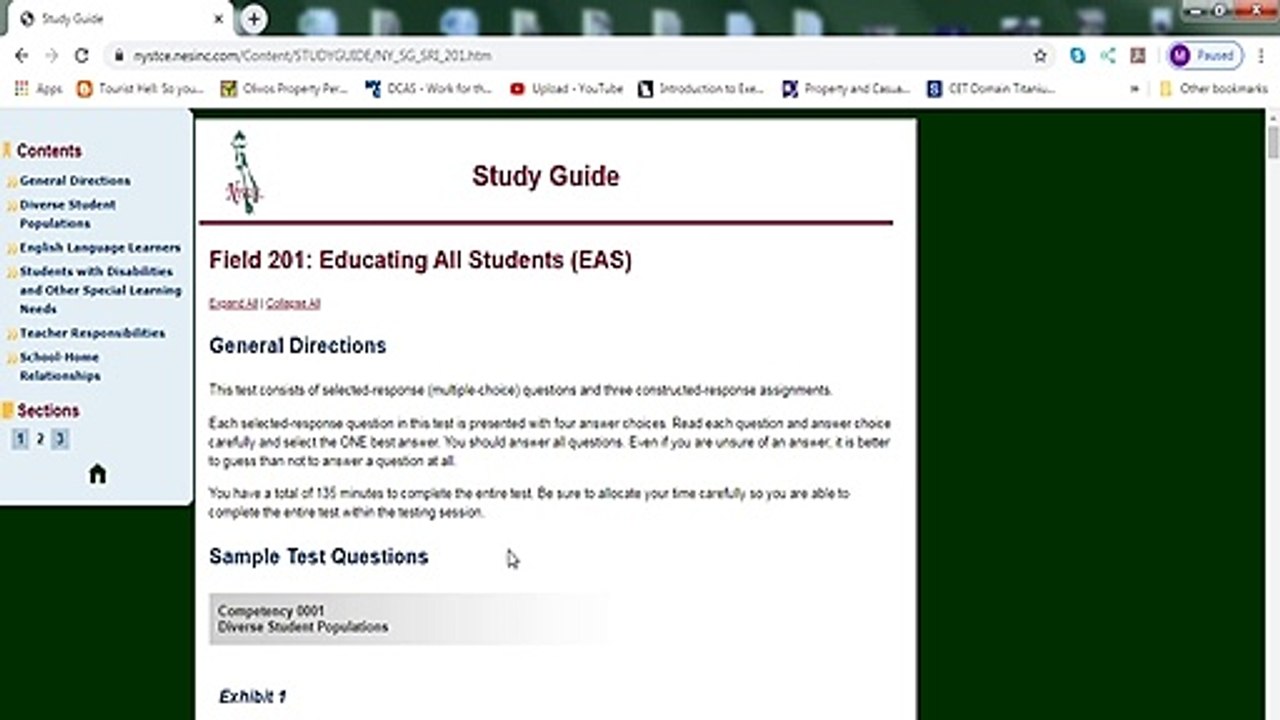Viewport: 1280px width, 720px height.
Task: Close the Study Guide tab
Action: point(219,19)
